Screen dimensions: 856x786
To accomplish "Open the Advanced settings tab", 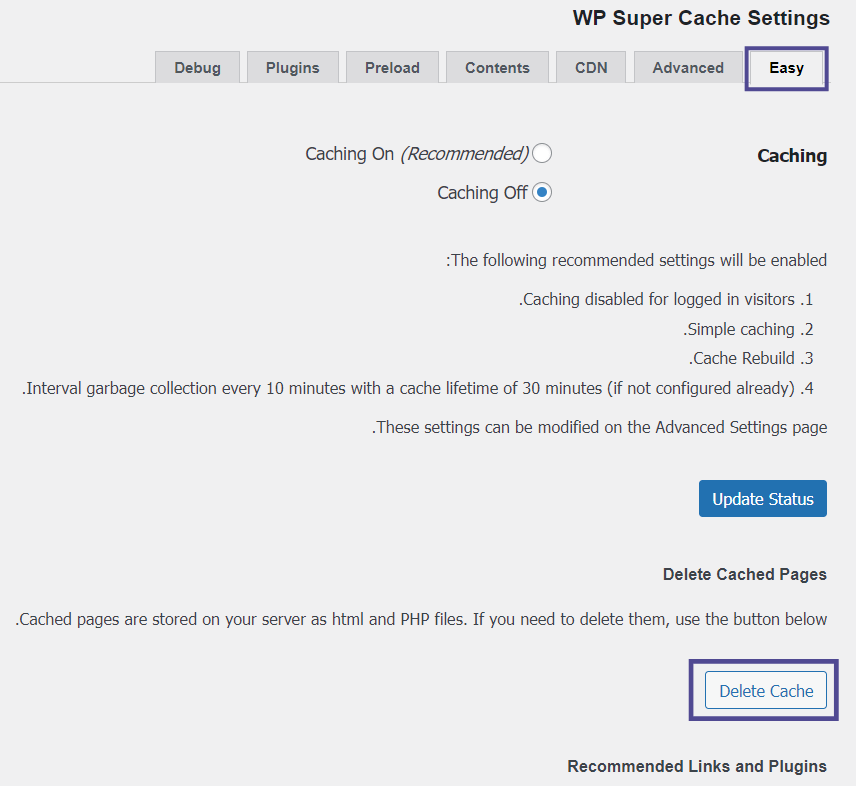I will pos(688,68).
